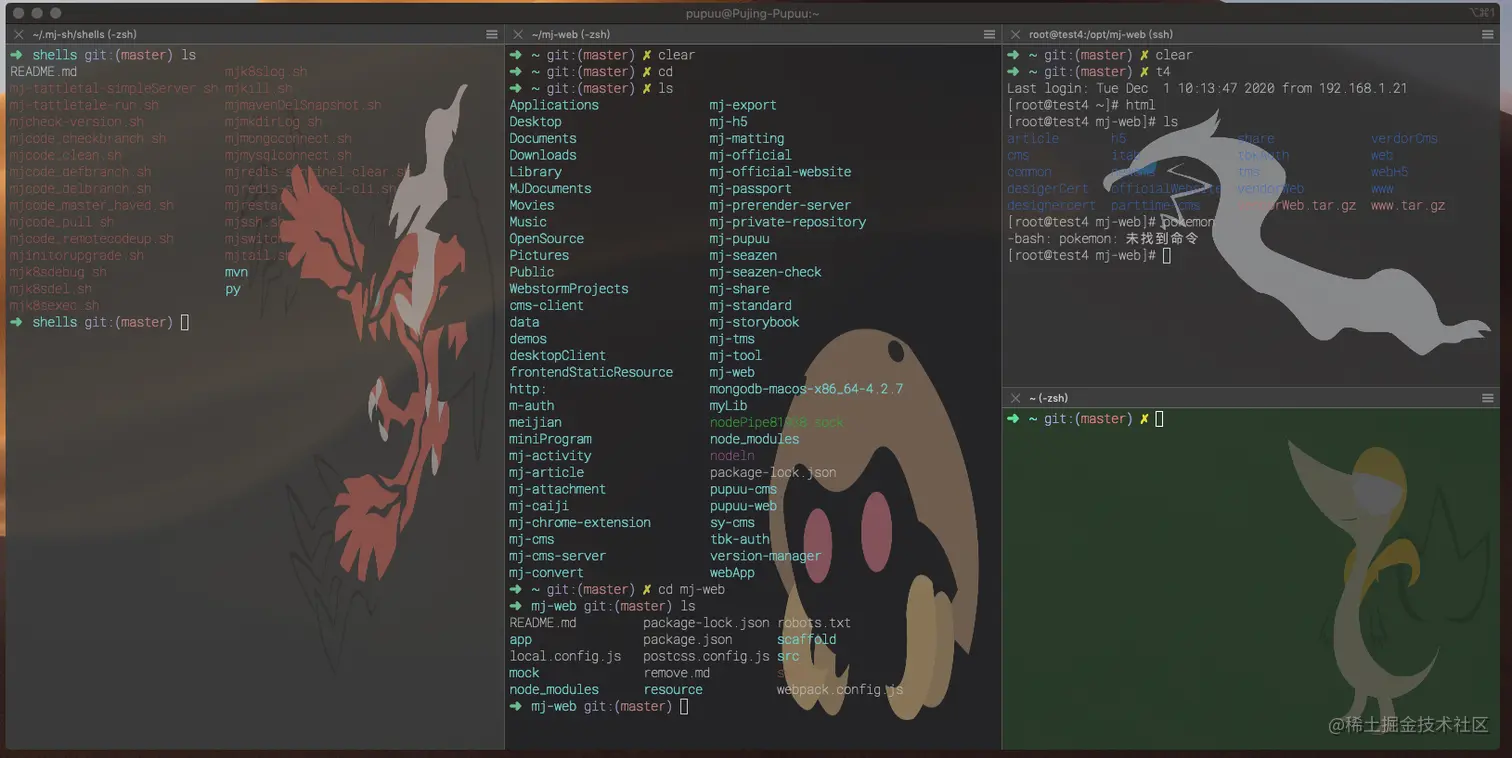Screen dimensions: 1512x758
Task: Focus the cursor in the bottom-right ~ git:(master) pane
Action: point(1159,419)
